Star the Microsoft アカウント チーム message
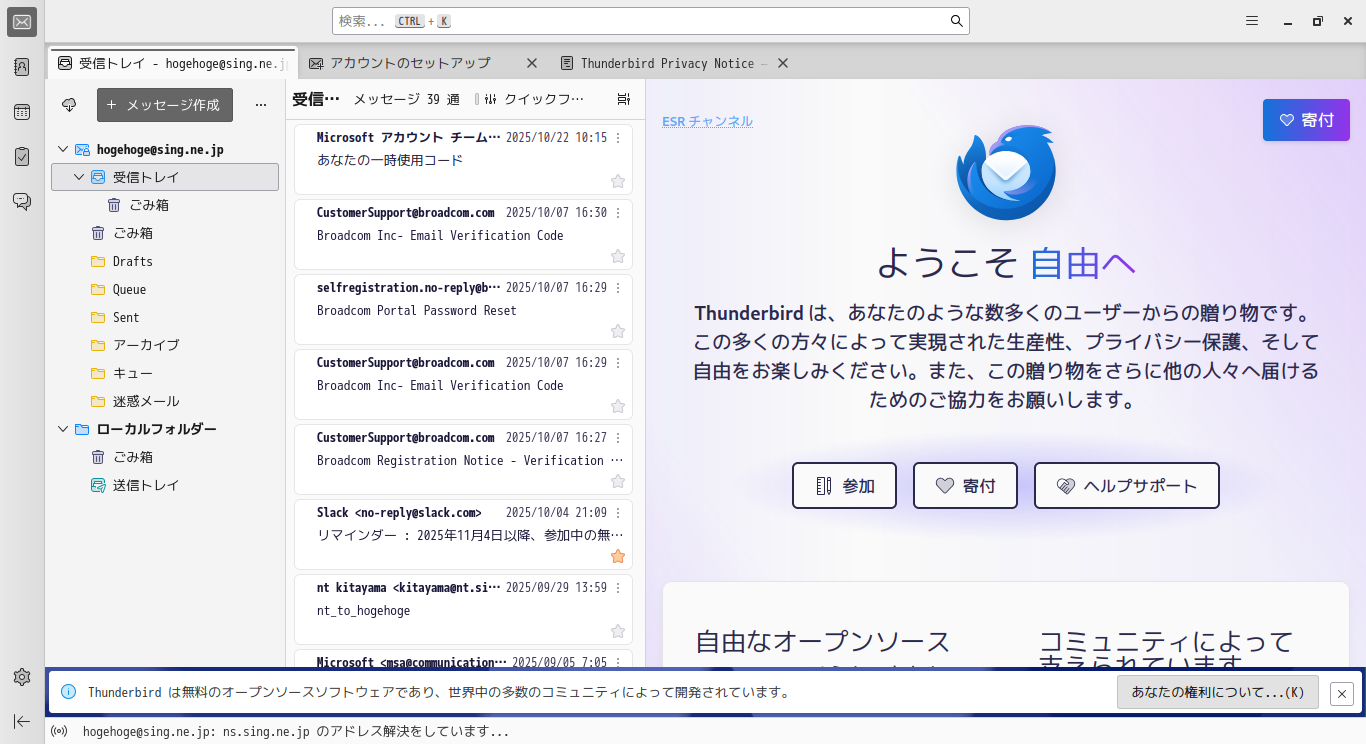 618,181
